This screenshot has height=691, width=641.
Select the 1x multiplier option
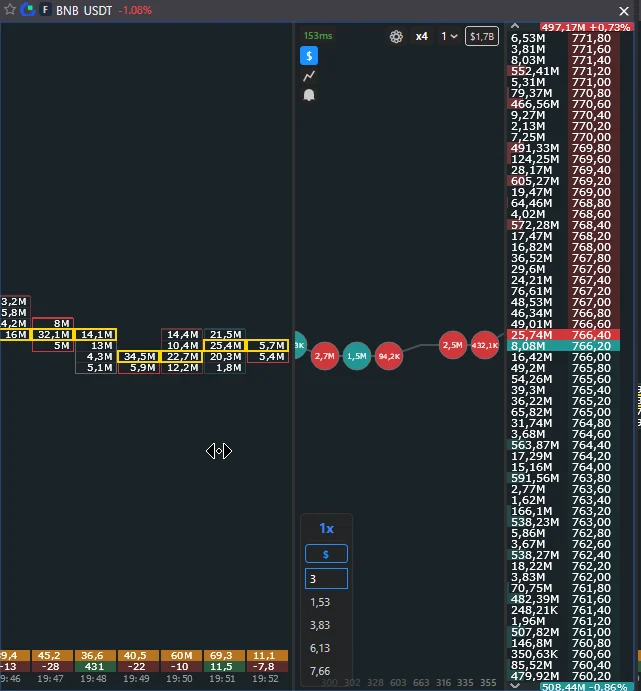coord(326,528)
